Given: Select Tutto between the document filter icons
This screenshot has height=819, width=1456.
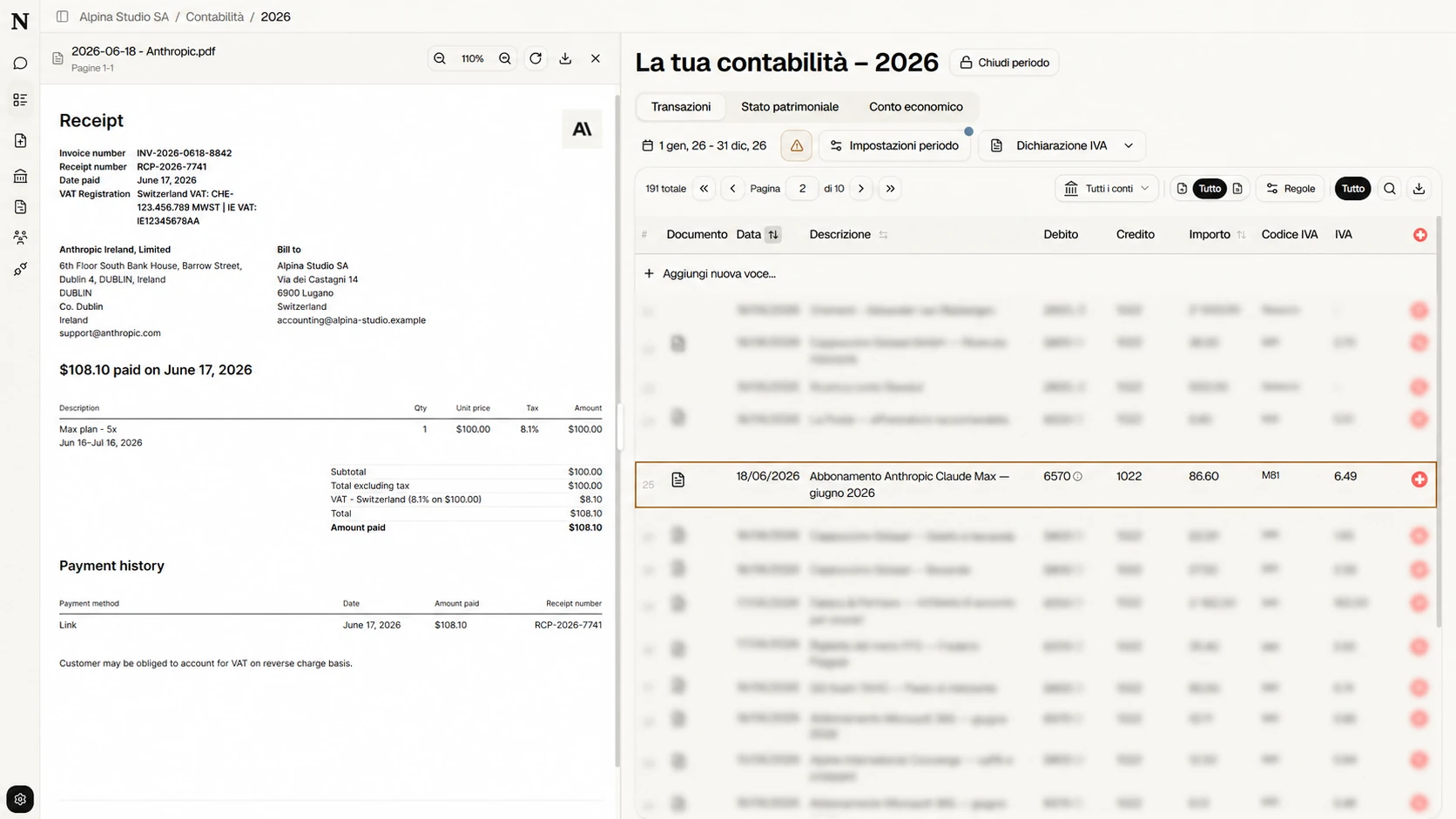Looking at the screenshot, I should point(1210,188).
